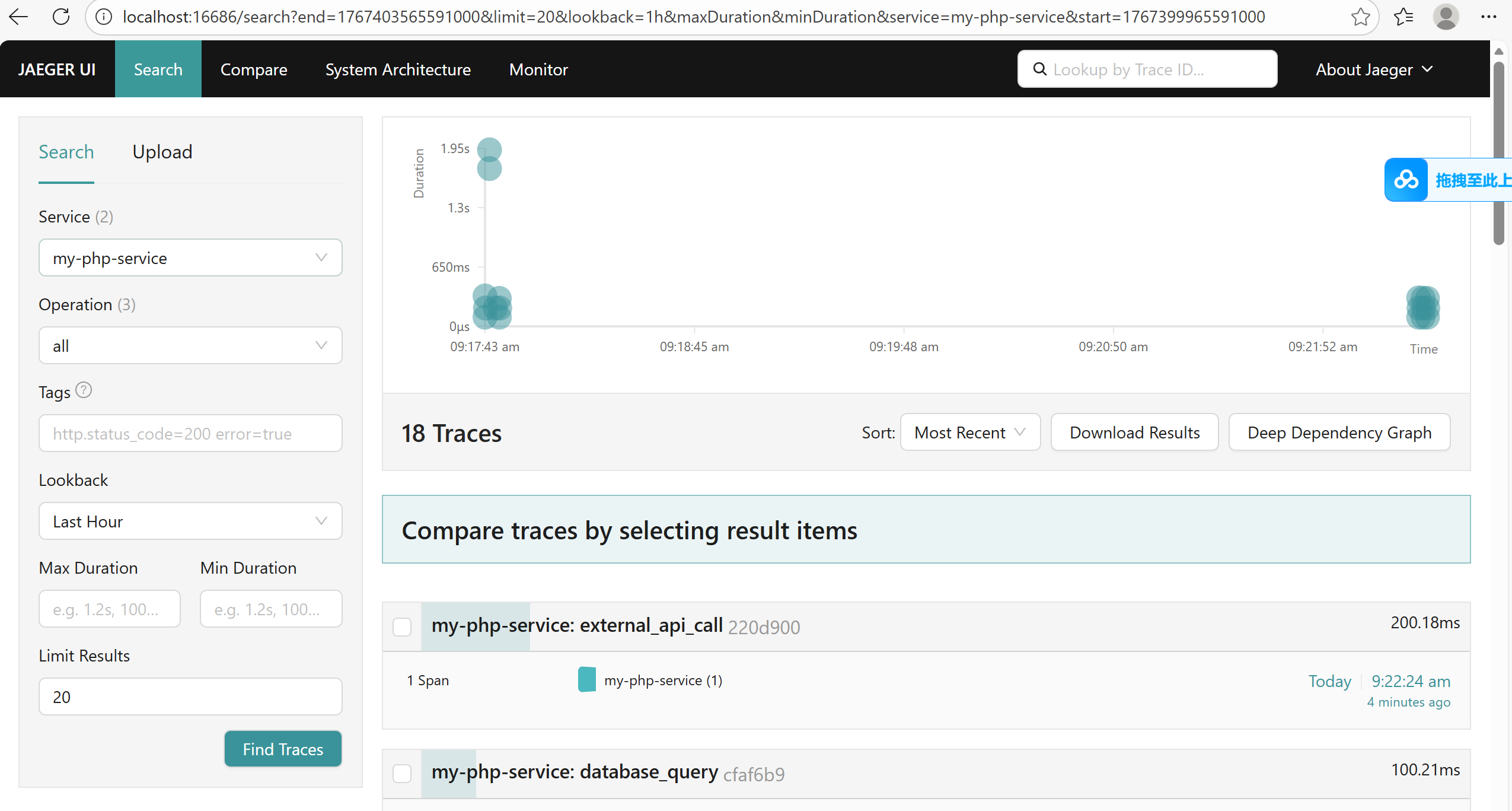The width and height of the screenshot is (1512, 811).
Task: Switch to the Upload tab
Action: tap(162, 152)
